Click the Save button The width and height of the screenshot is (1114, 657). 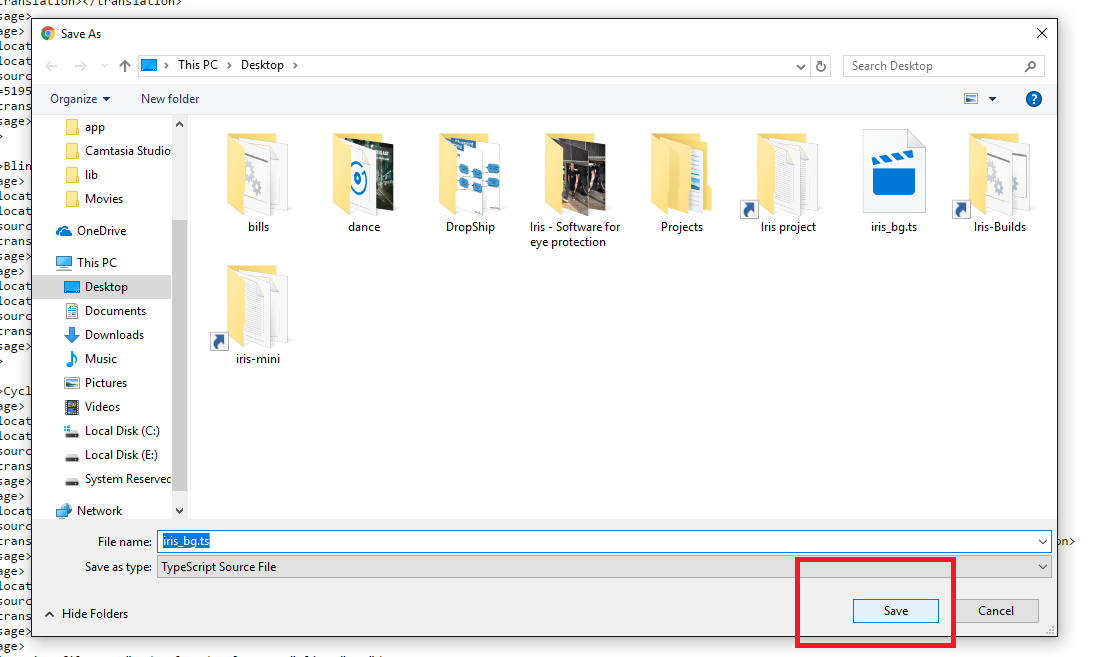(895, 611)
